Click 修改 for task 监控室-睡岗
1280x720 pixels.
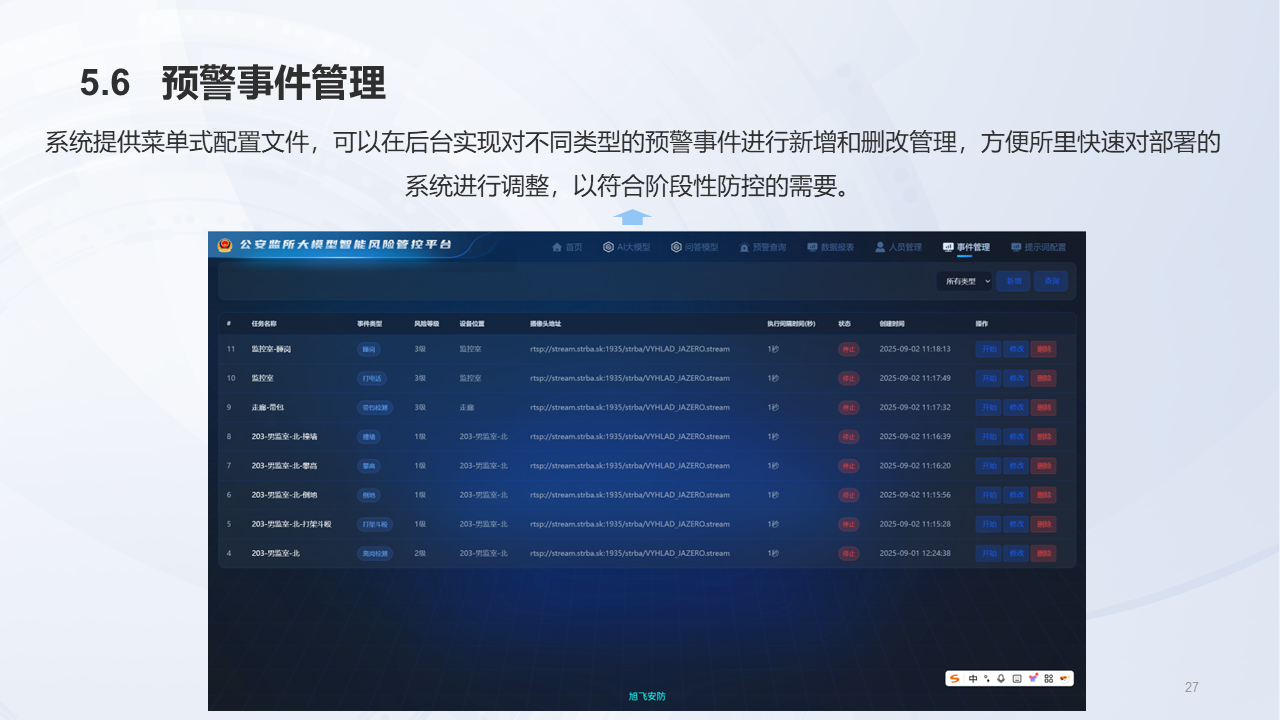(x=1016, y=349)
